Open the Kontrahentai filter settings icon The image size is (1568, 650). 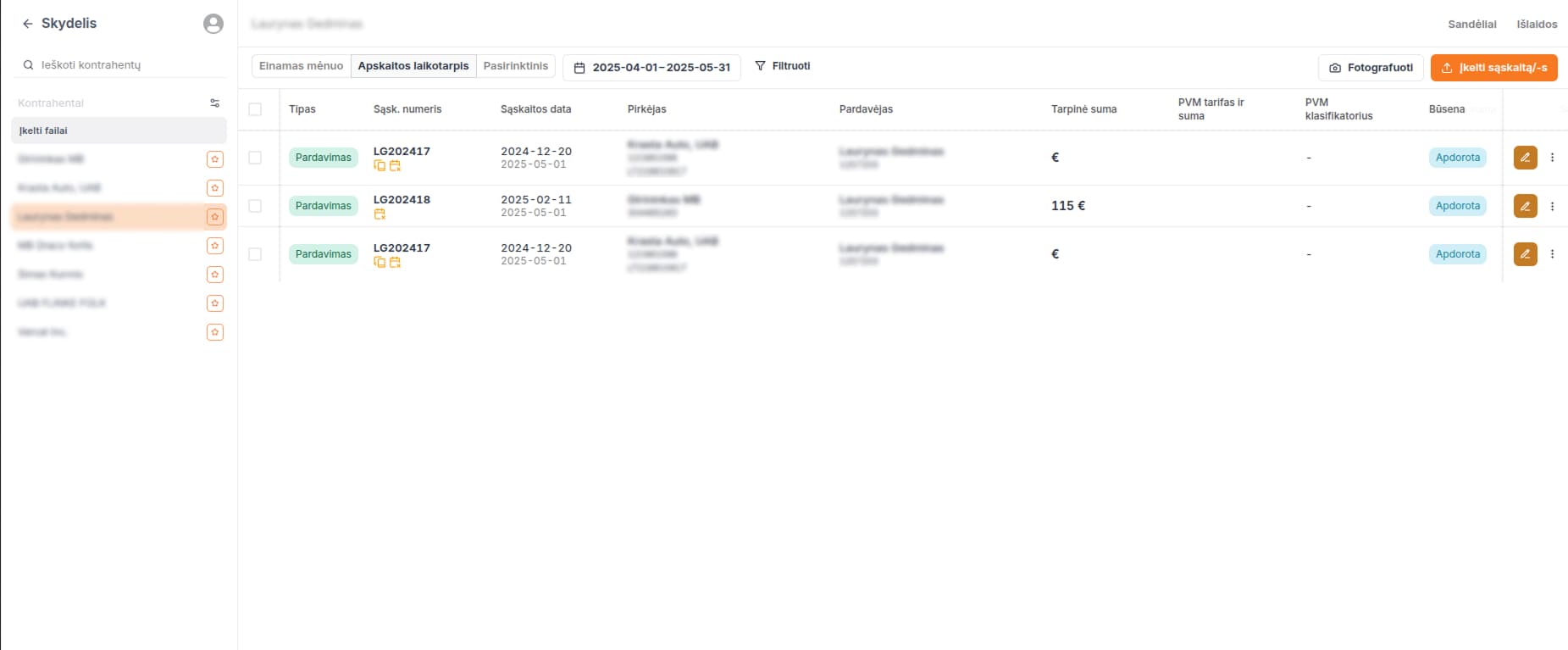(215, 103)
